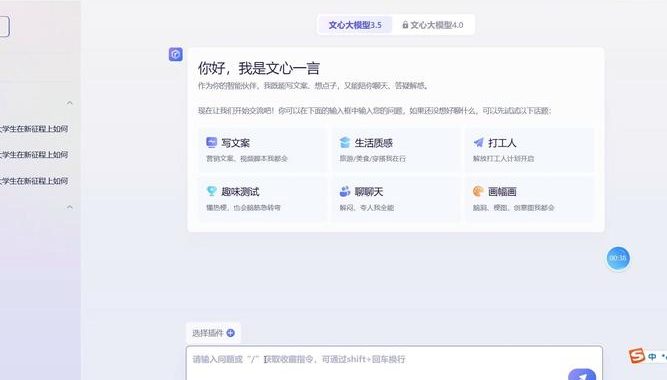Click the send message arrow button
This screenshot has width=667, height=380.
[582, 375]
